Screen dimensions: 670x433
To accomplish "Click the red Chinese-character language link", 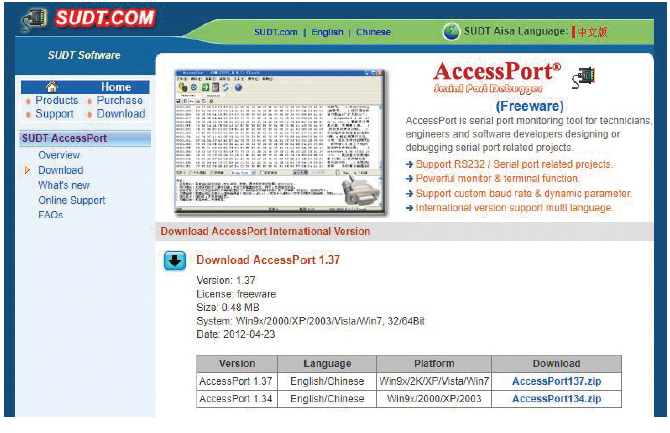I will pyautogui.click(x=592, y=32).
